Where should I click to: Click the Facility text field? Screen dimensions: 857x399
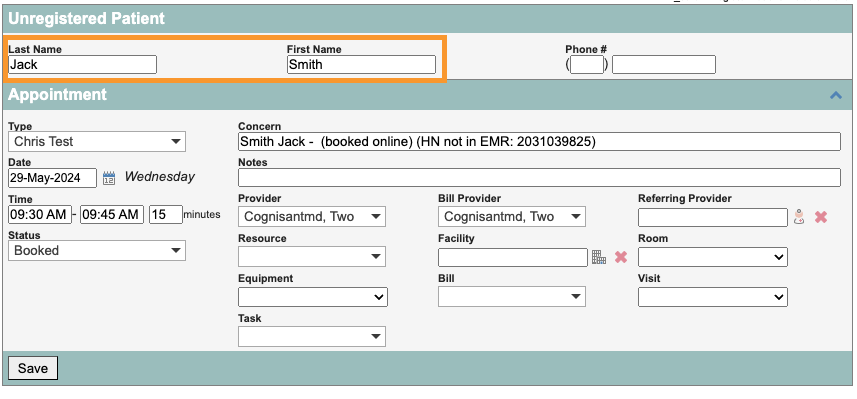tap(513, 257)
